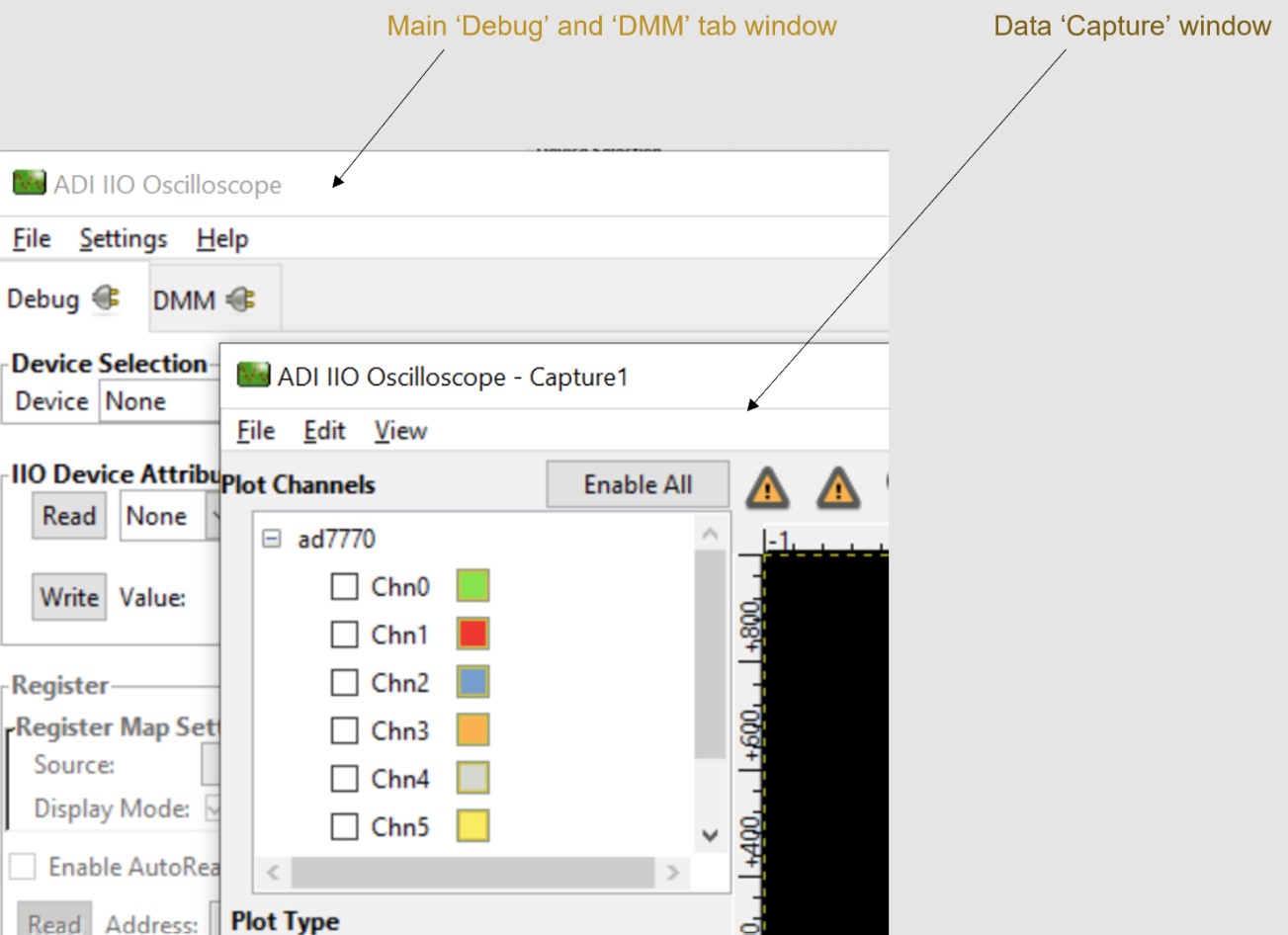Viewport: 1288px width, 935px height.
Task: Open File menu in the Capture1 window
Action: 256,431
